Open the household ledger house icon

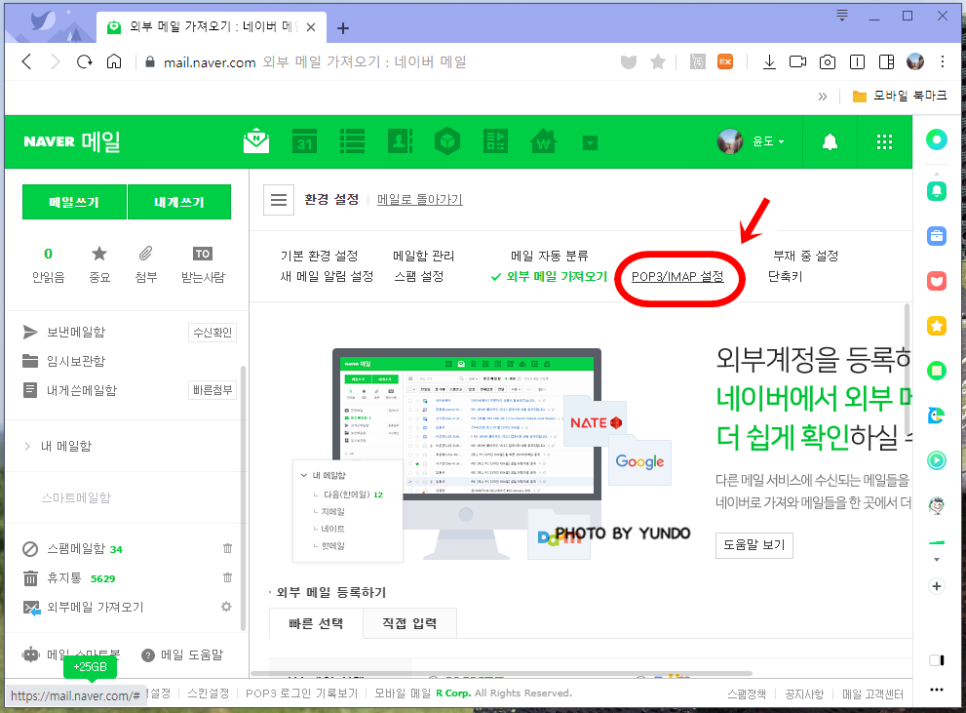[543, 142]
